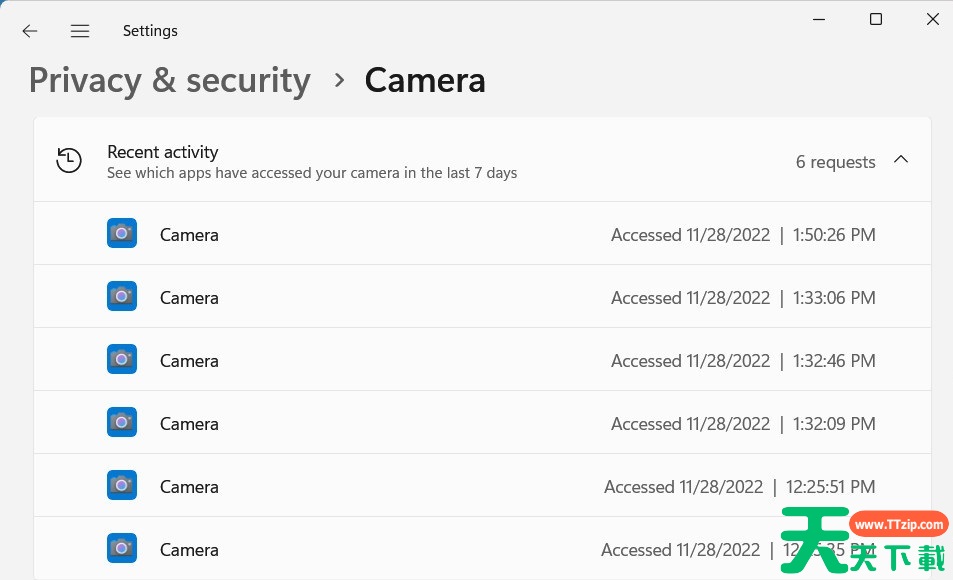Click the Camera breadcrumb title
Viewport: 953px width, 580px height.
pos(425,81)
